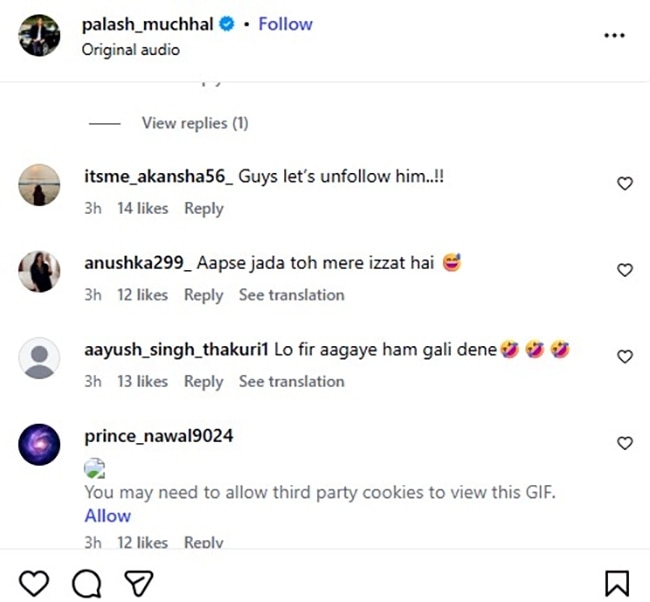Open more options three-dot menu
The image size is (650, 602).
pos(614,35)
